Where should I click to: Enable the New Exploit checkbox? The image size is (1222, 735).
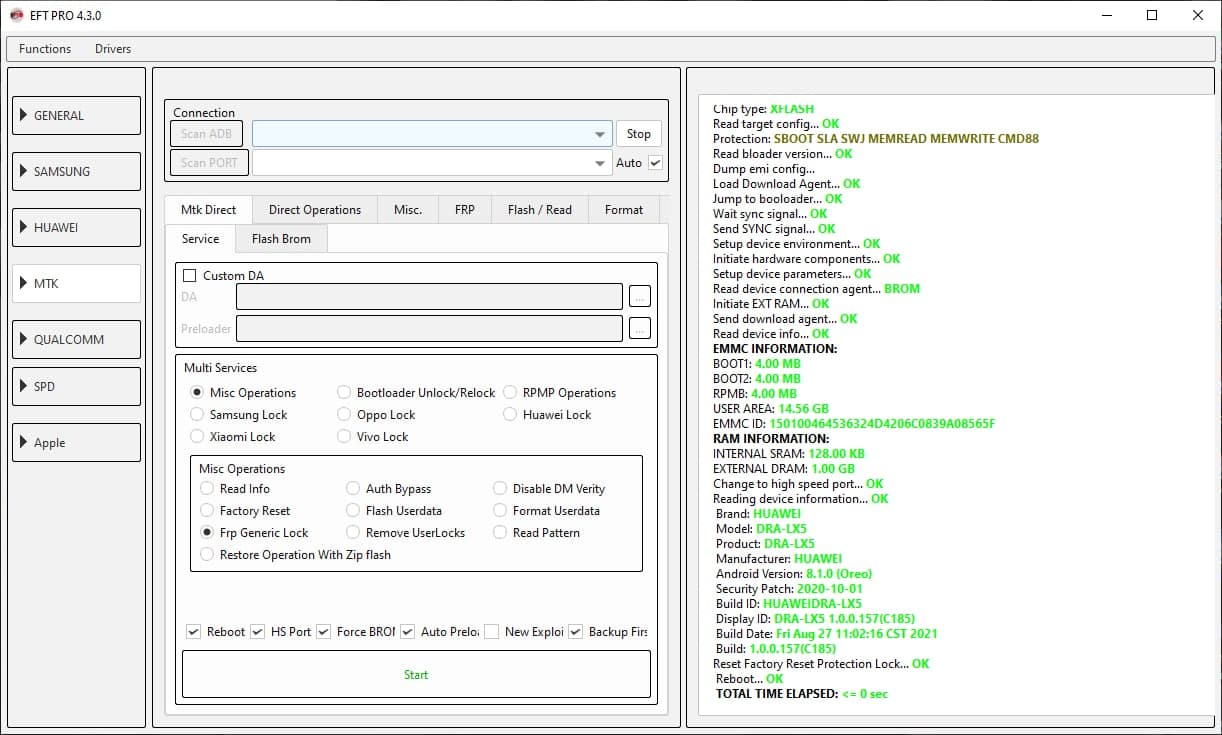pyautogui.click(x=491, y=632)
